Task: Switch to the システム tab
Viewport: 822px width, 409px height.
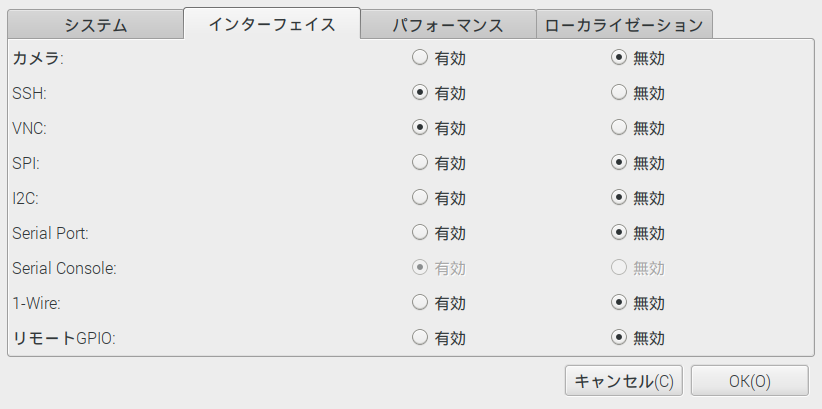Action: coord(95,25)
